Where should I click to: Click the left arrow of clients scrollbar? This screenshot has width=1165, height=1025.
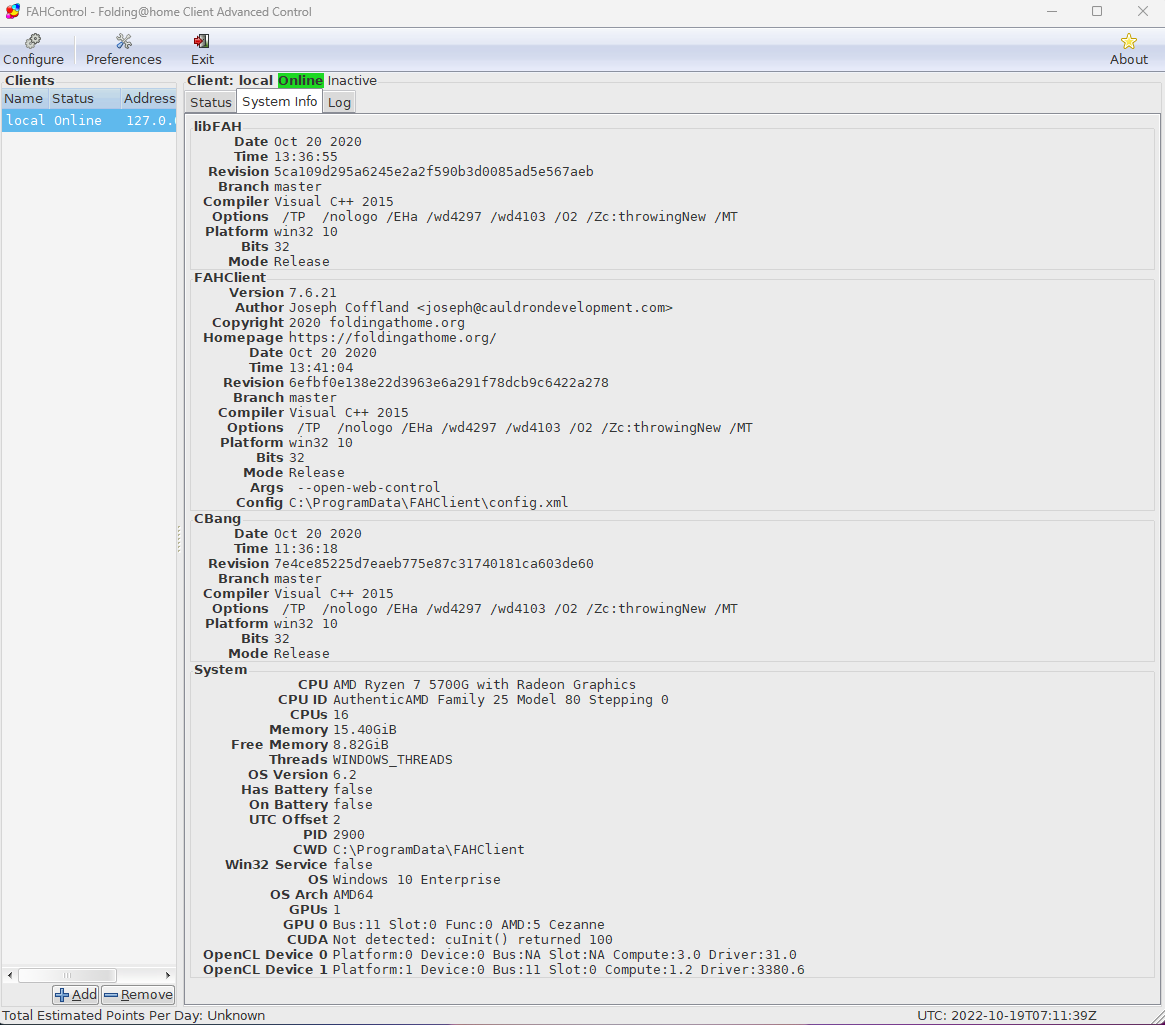pyautogui.click(x=10, y=975)
